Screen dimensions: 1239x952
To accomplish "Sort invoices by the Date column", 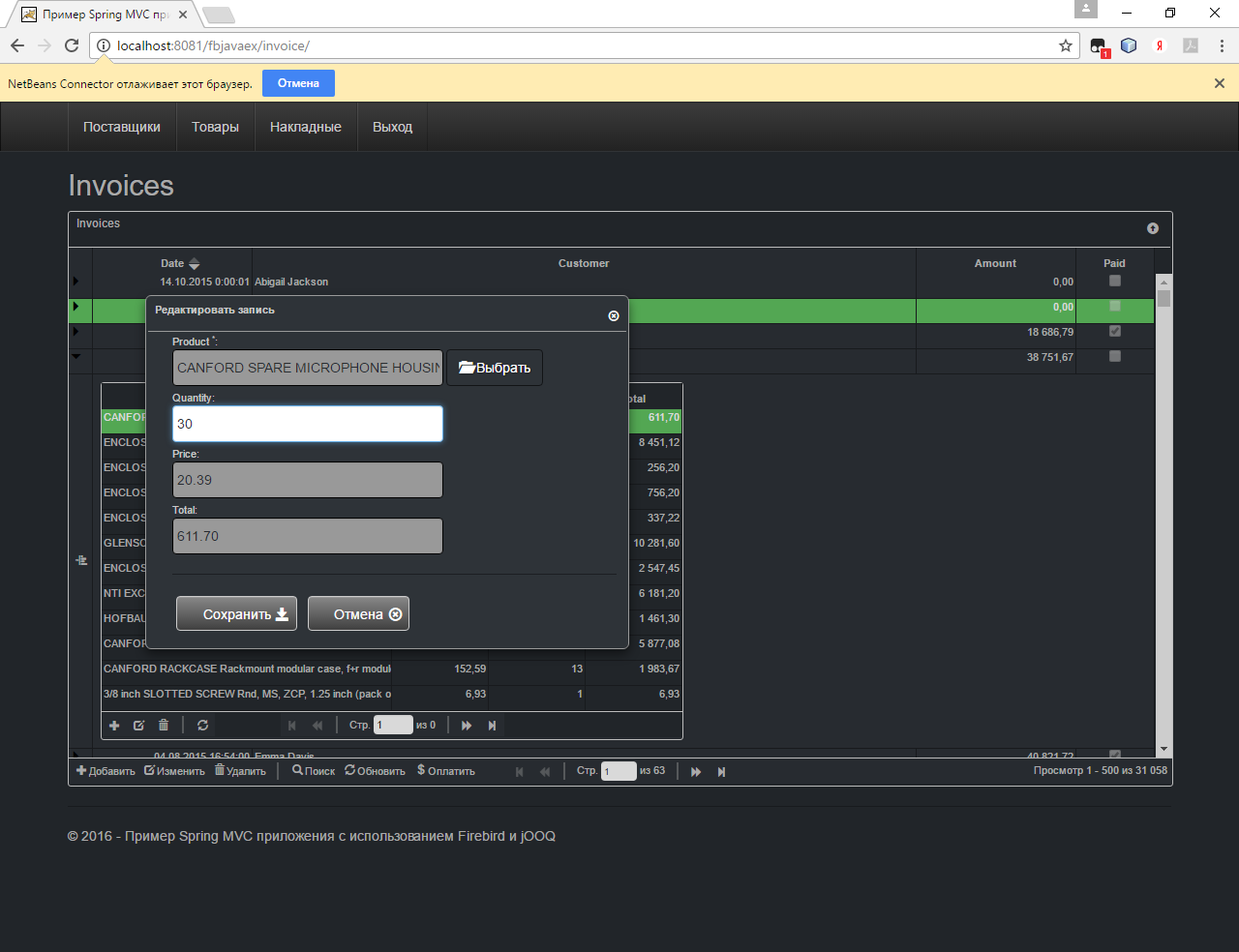I will tap(172, 263).
